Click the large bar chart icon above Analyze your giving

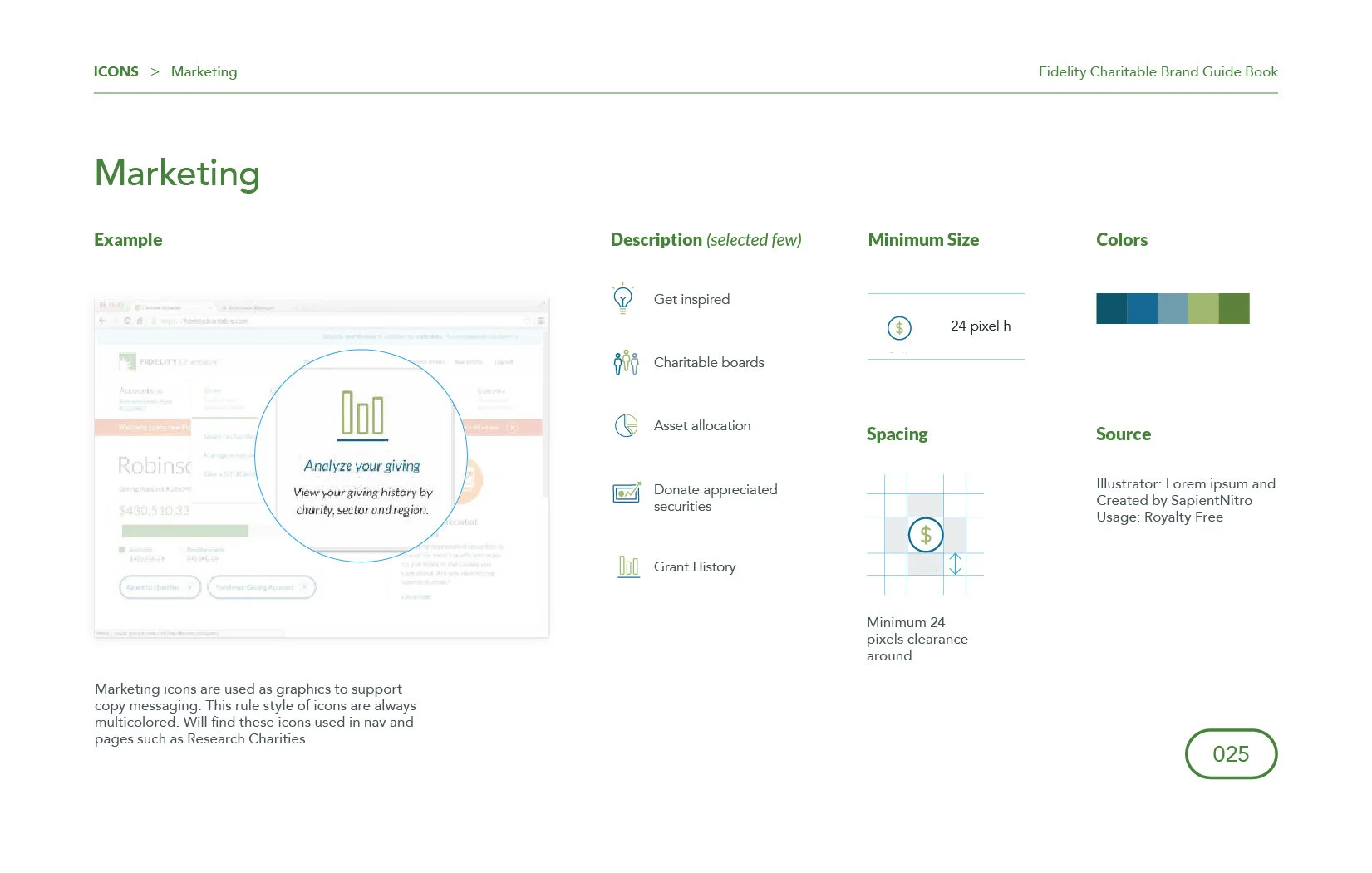click(x=363, y=414)
